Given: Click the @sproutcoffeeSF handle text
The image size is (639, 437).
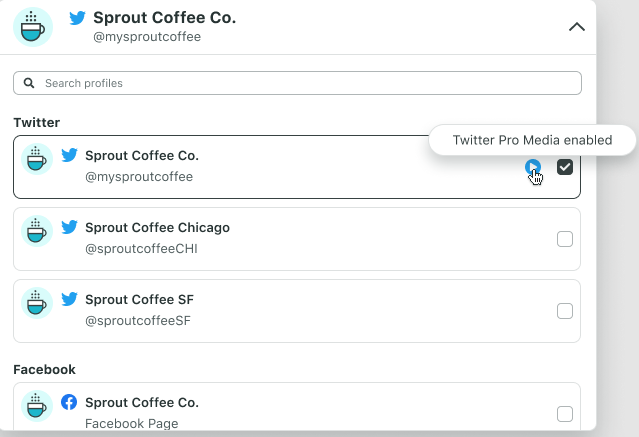Looking at the screenshot, I should (x=138, y=321).
